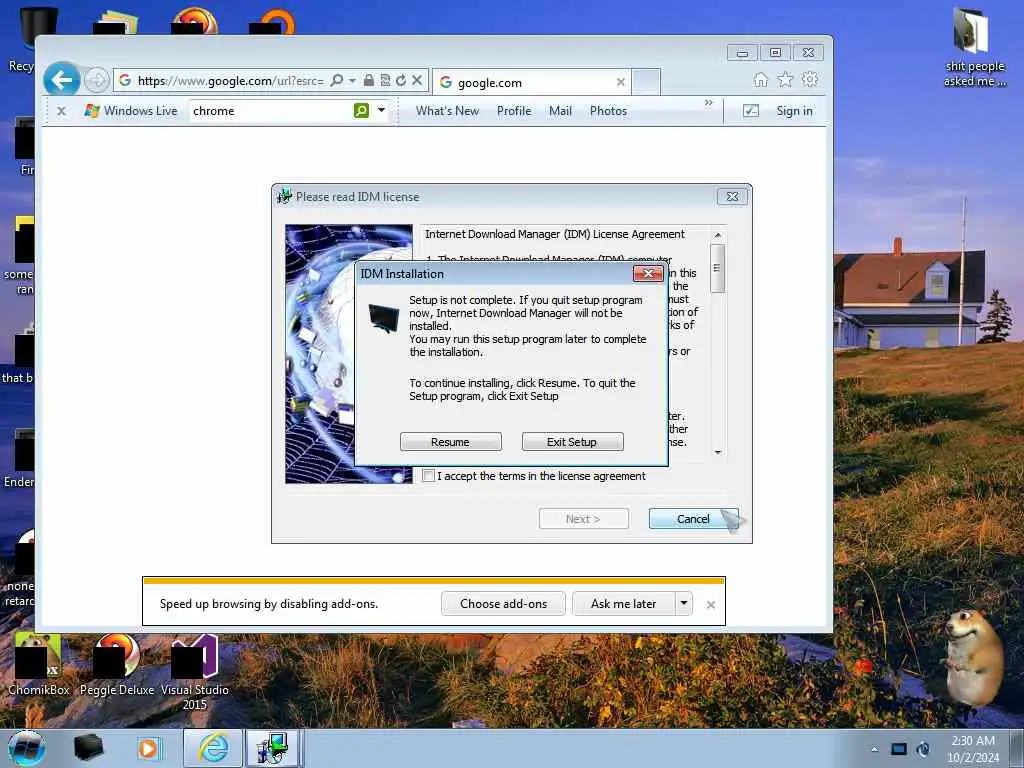The image size is (1024, 768).
Task: Click the power icon in system tray
Action: point(923,749)
